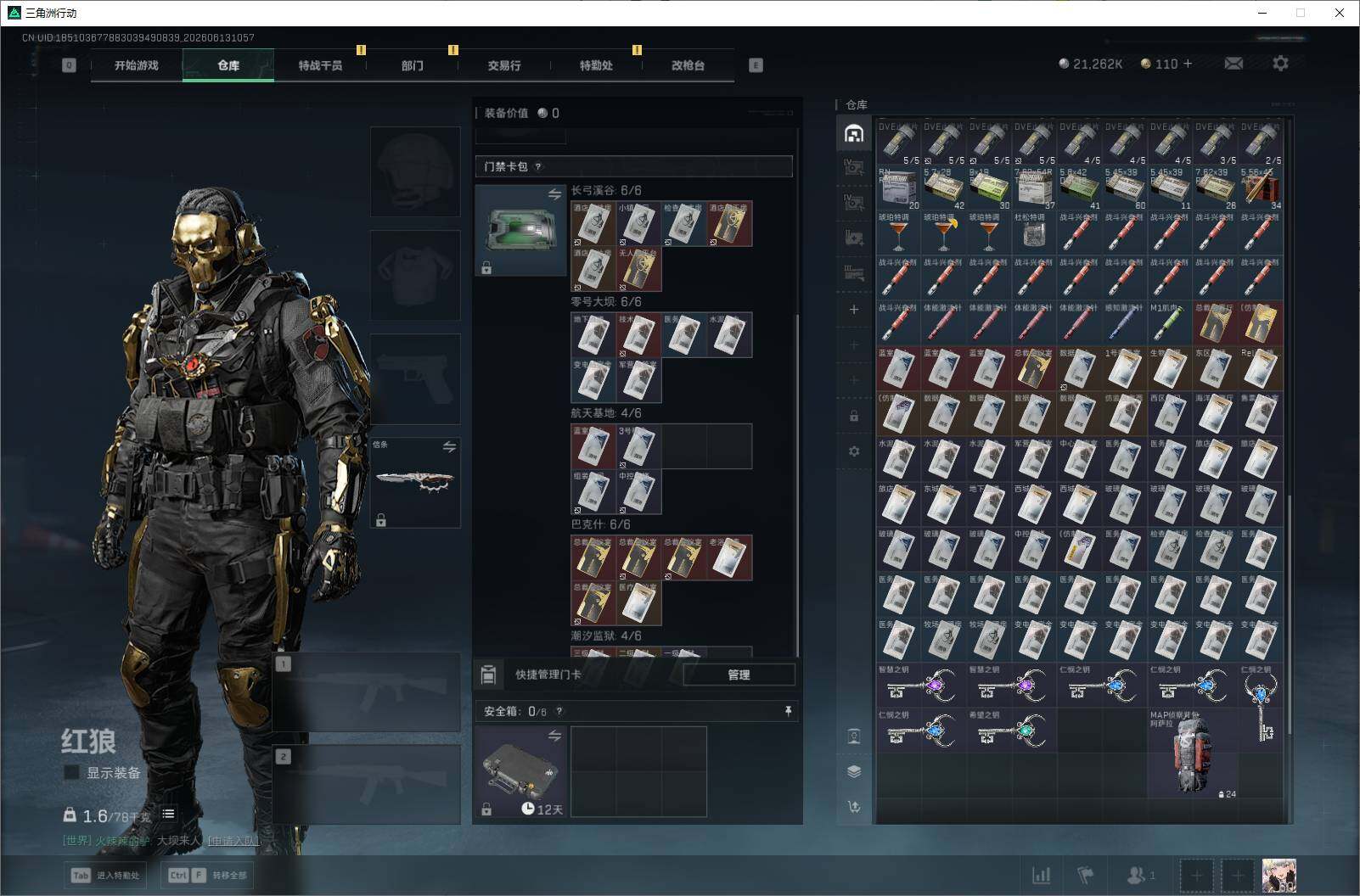Click the first empty squad plus slot
The height and width of the screenshot is (896, 1360).
coord(1197,875)
